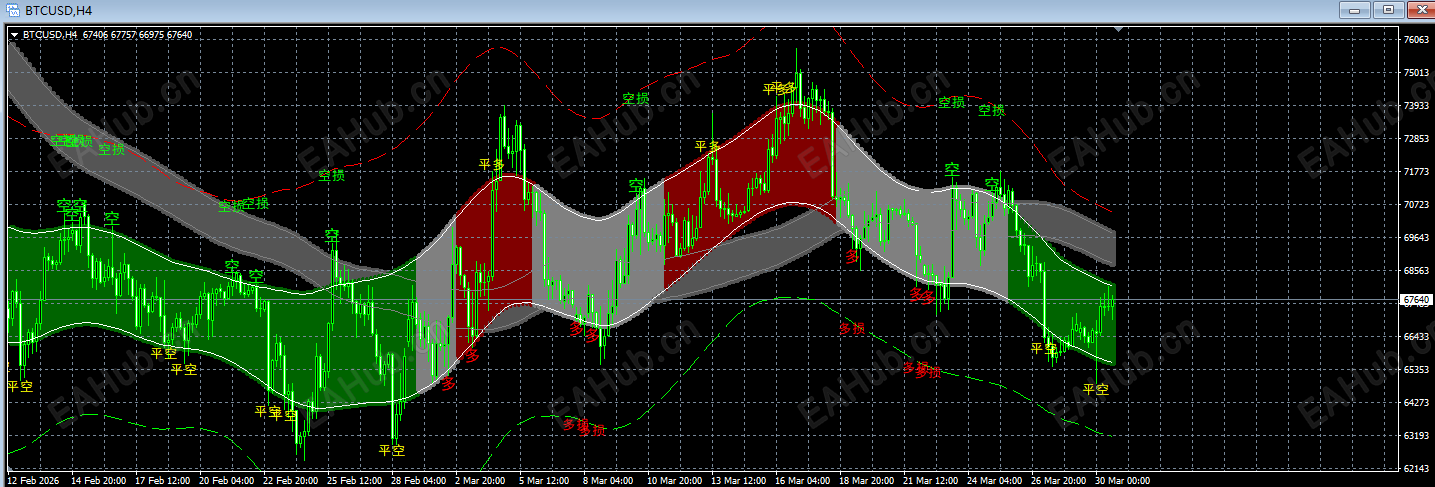Select price scale value 76063
This screenshot has width=1435, height=487.
tap(1415, 40)
